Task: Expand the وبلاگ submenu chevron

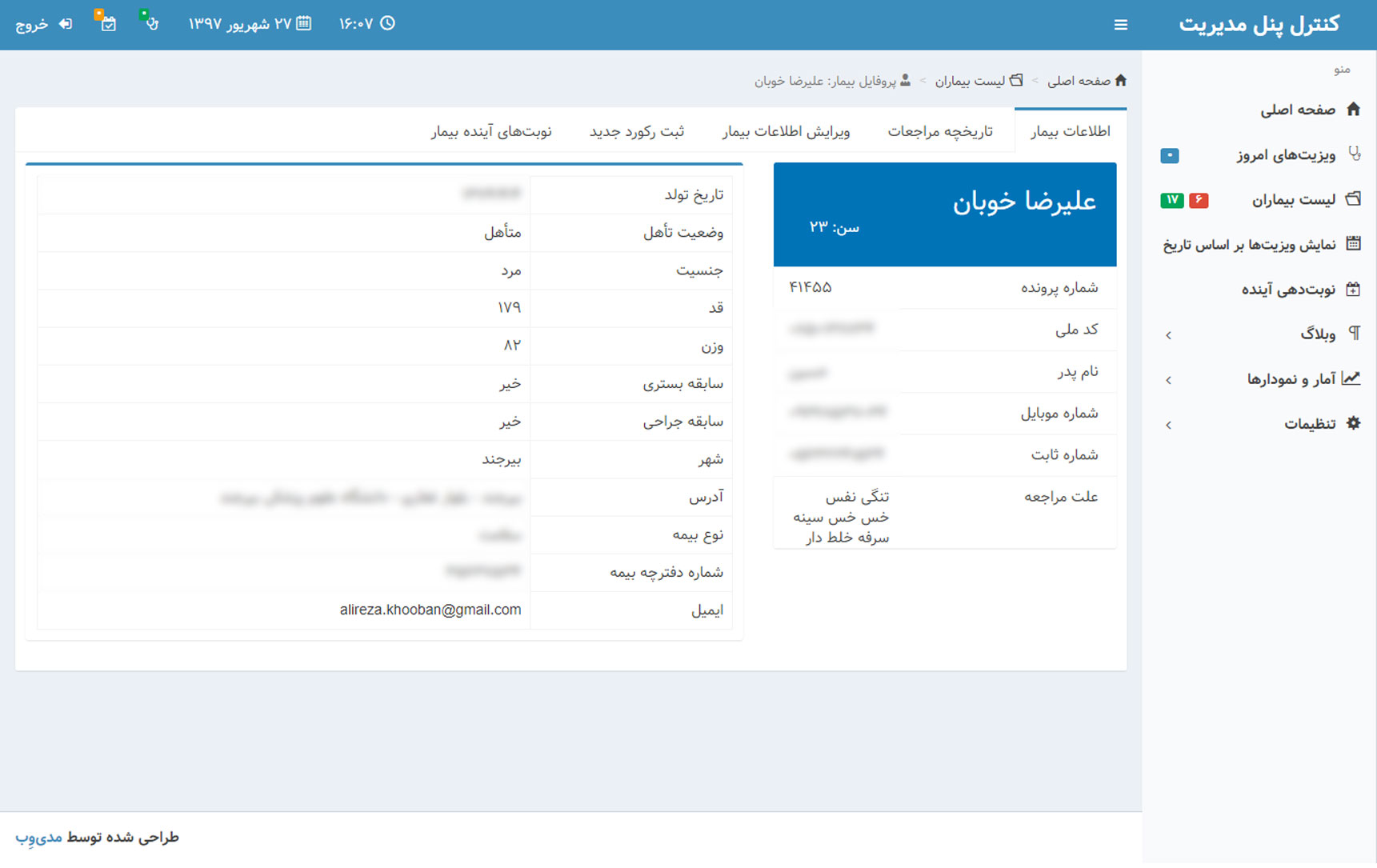Action: 1169,335
